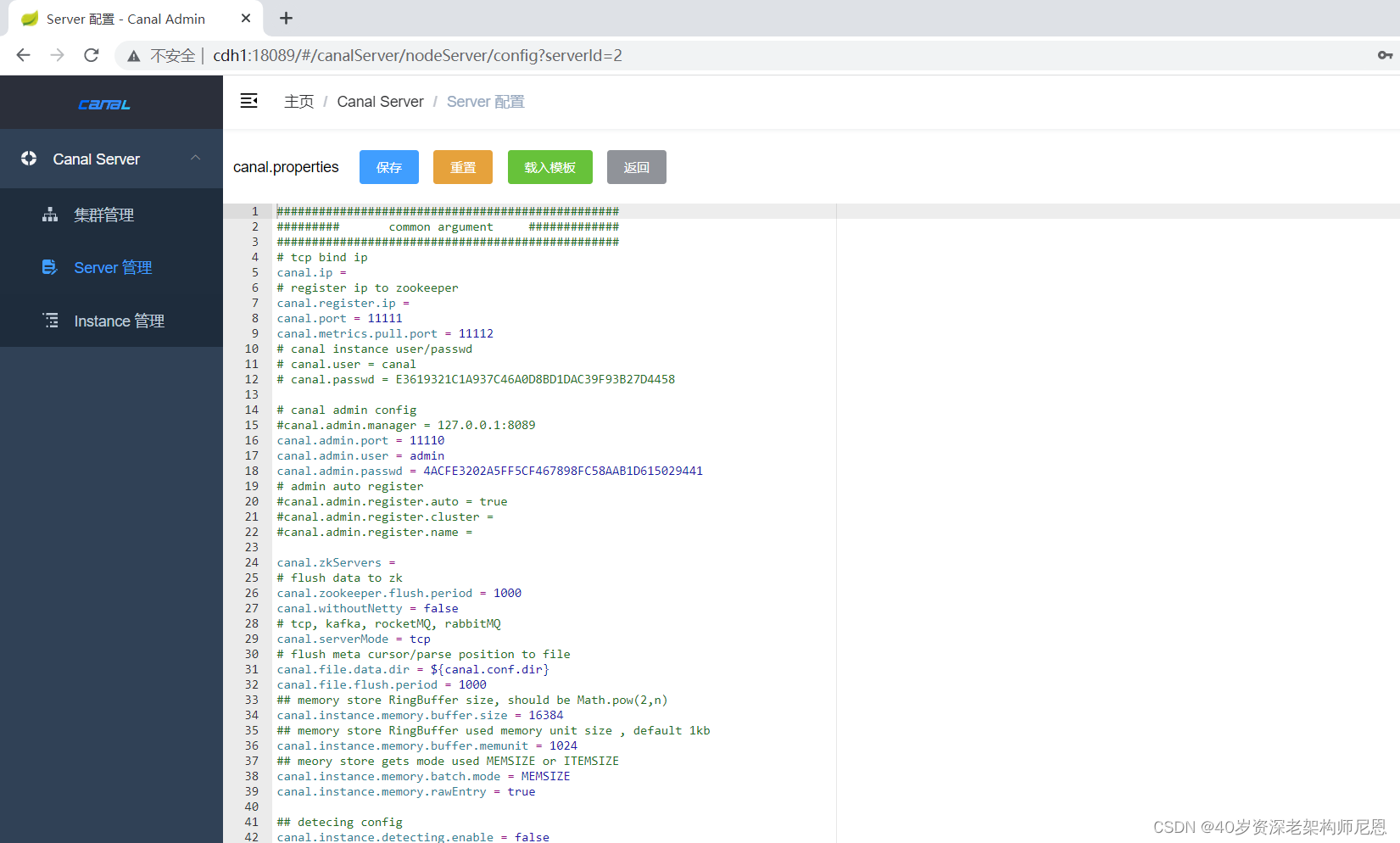Open 集群管理 menu item
Viewport: 1400px width, 843px height.
pyautogui.click(x=111, y=215)
